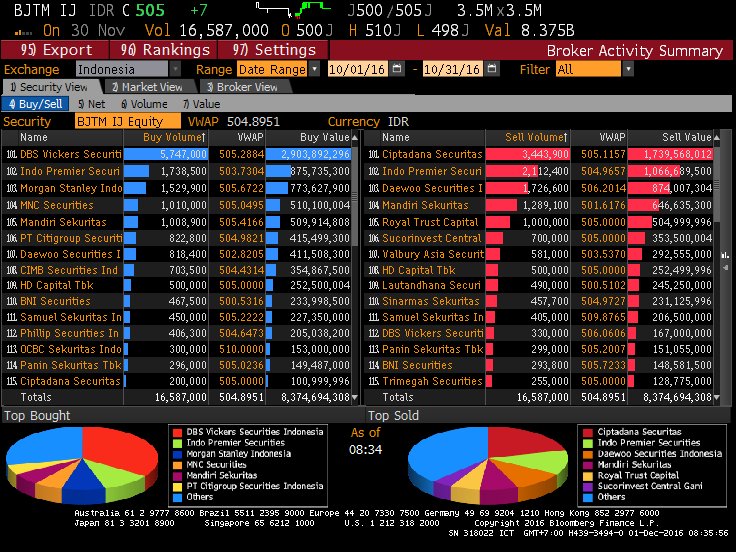Sort by Buy Volume column arrow
The width and height of the screenshot is (736, 552).
(204, 137)
